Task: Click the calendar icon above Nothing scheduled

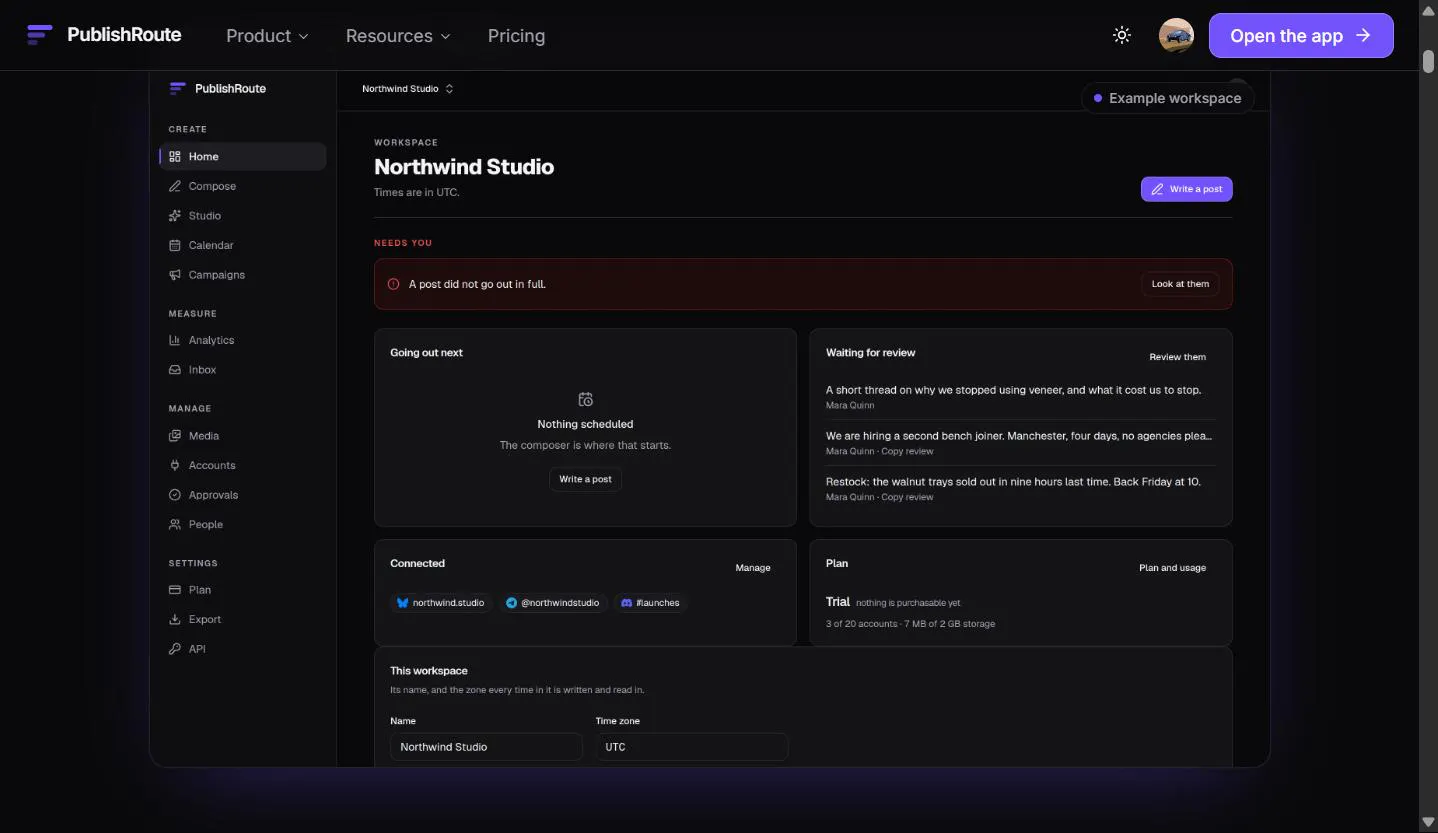Action: click(586, 399)
